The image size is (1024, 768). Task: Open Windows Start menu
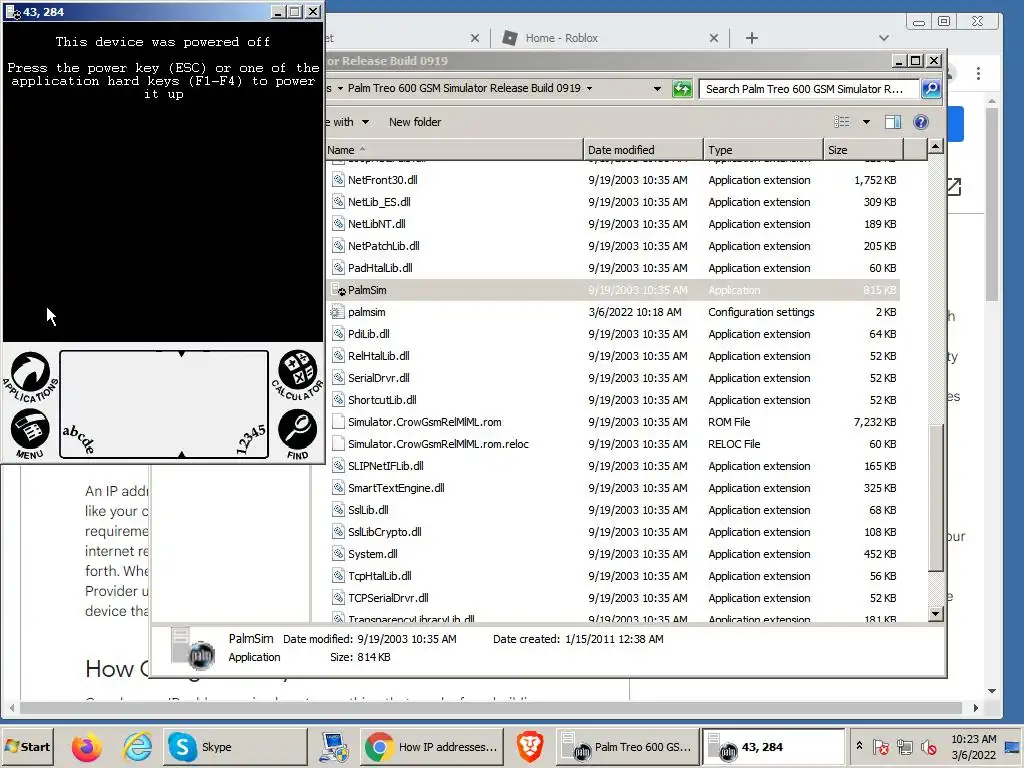27,746
